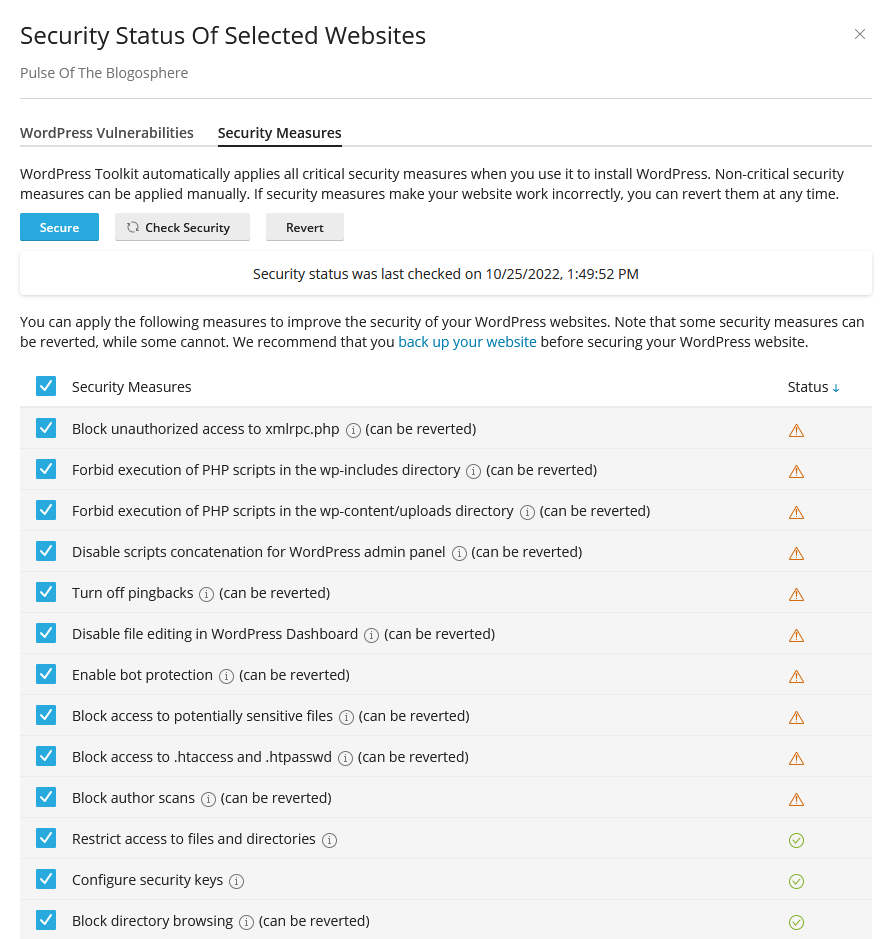Switch to WordPress Vulnerabilities tab
The image size is (886, 939).
[x=107, y=133]
